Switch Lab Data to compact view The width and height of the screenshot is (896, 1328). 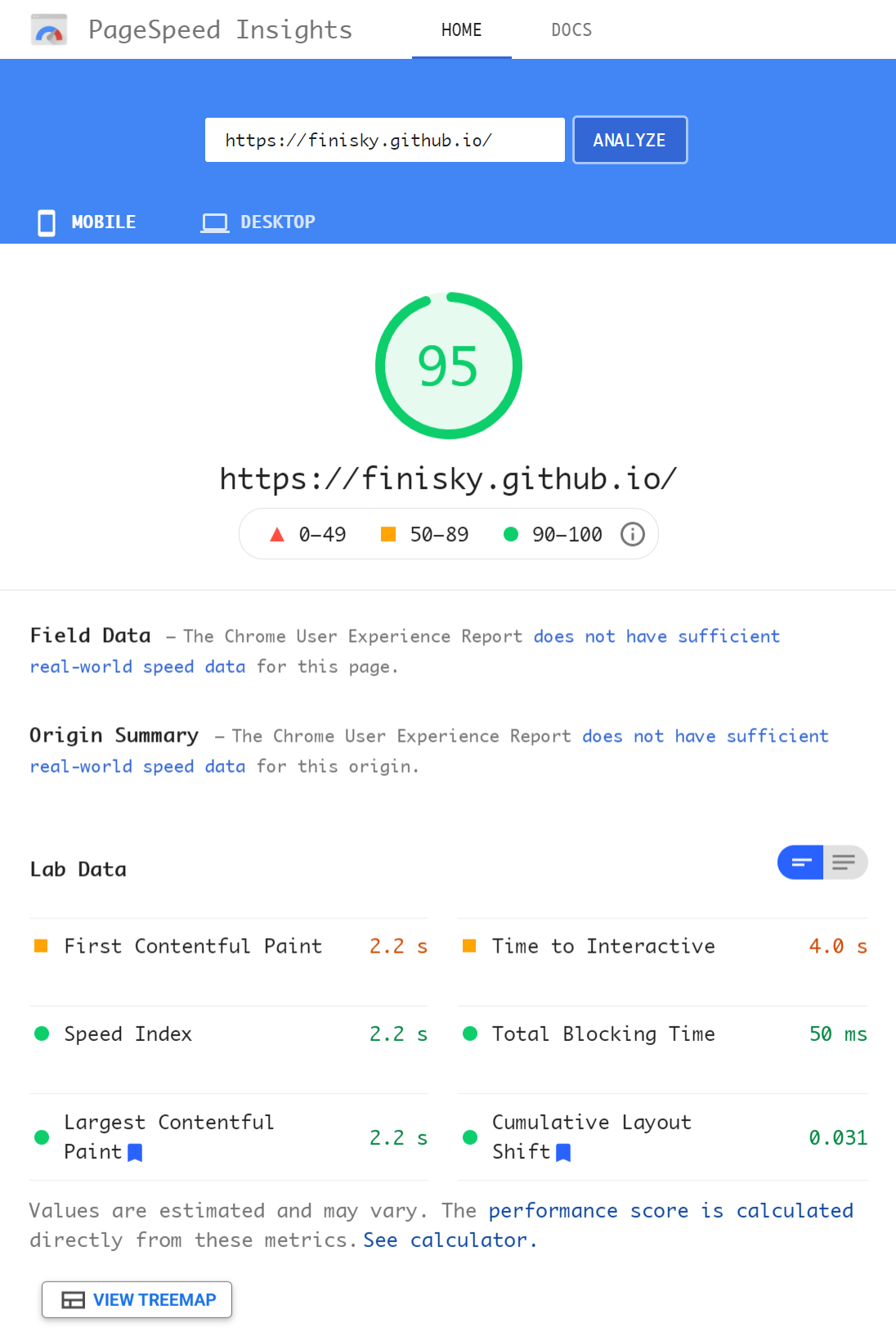[x=801, y=862]
